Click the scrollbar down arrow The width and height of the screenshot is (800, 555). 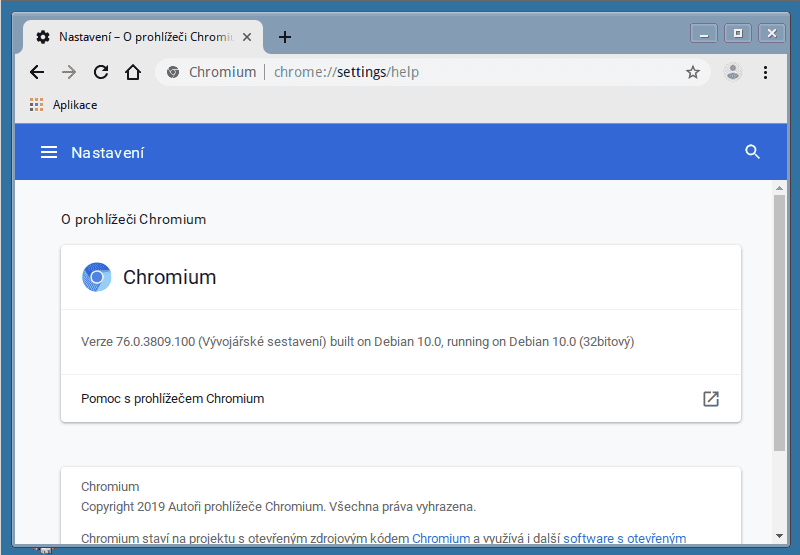779,536
